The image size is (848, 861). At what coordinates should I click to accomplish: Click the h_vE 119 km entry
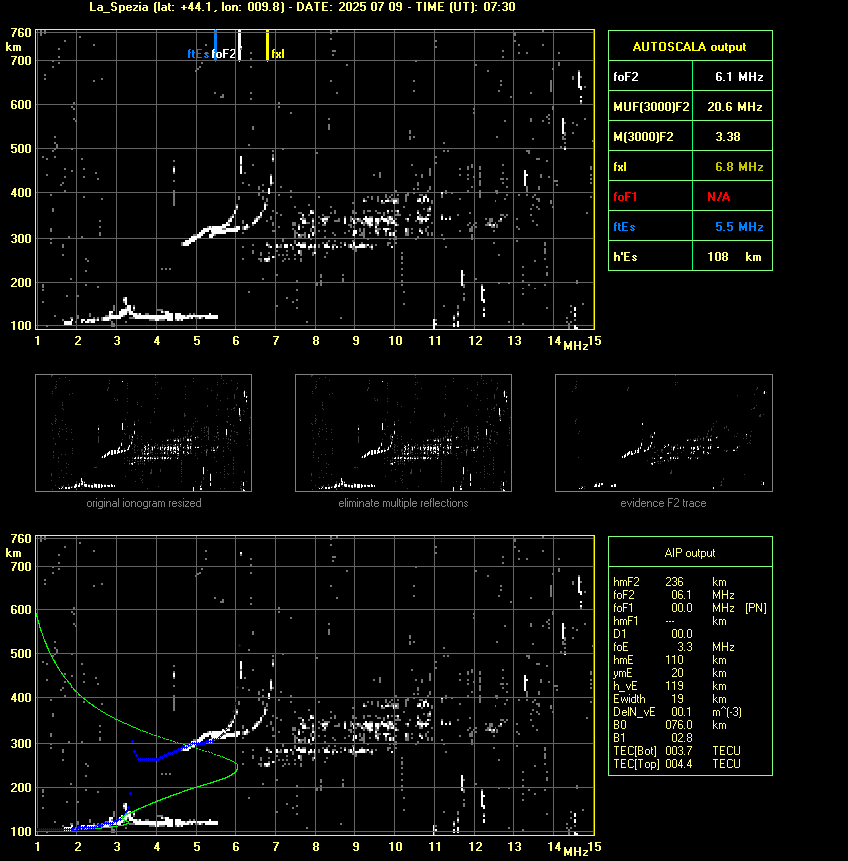pyautogui.click(x=670, y=686)
